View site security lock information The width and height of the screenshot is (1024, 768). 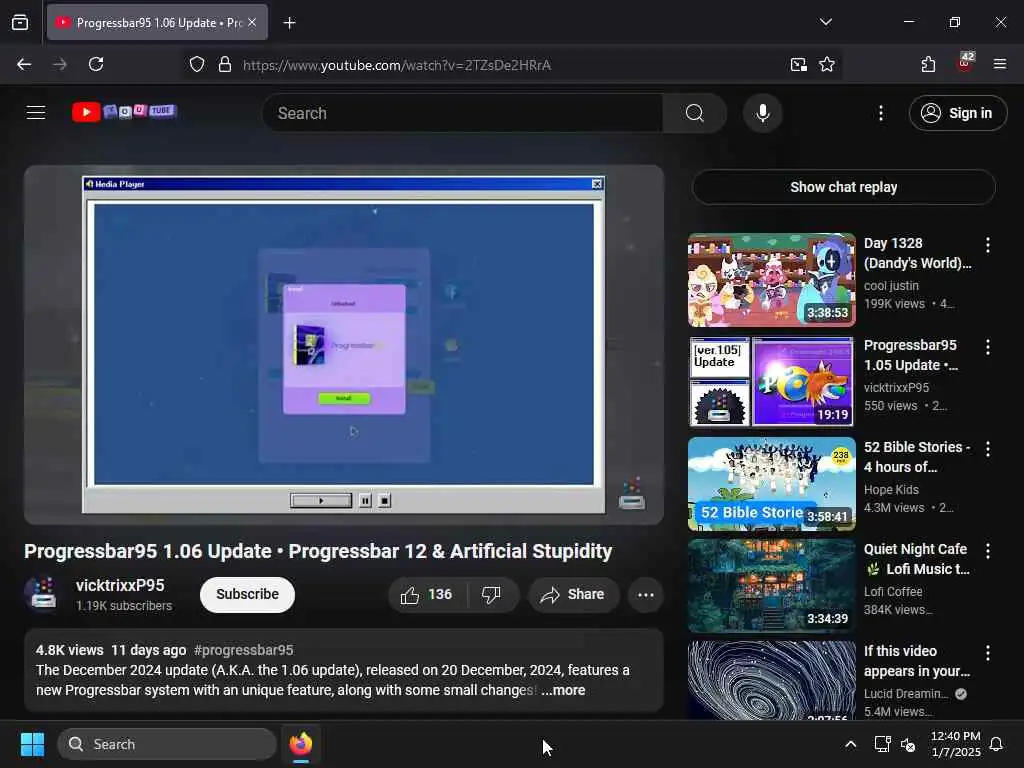pos(225,64)
